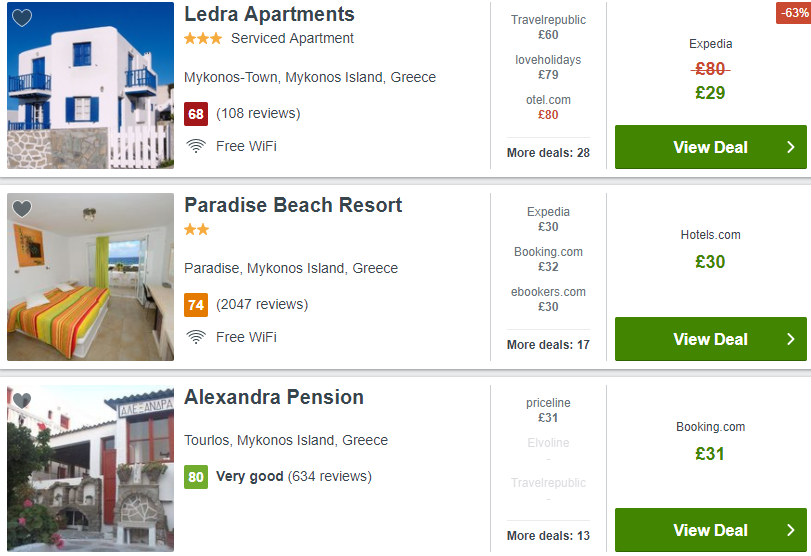
Task: Favorite Ledra Apartments with heart icon
Action: (22, 18)
